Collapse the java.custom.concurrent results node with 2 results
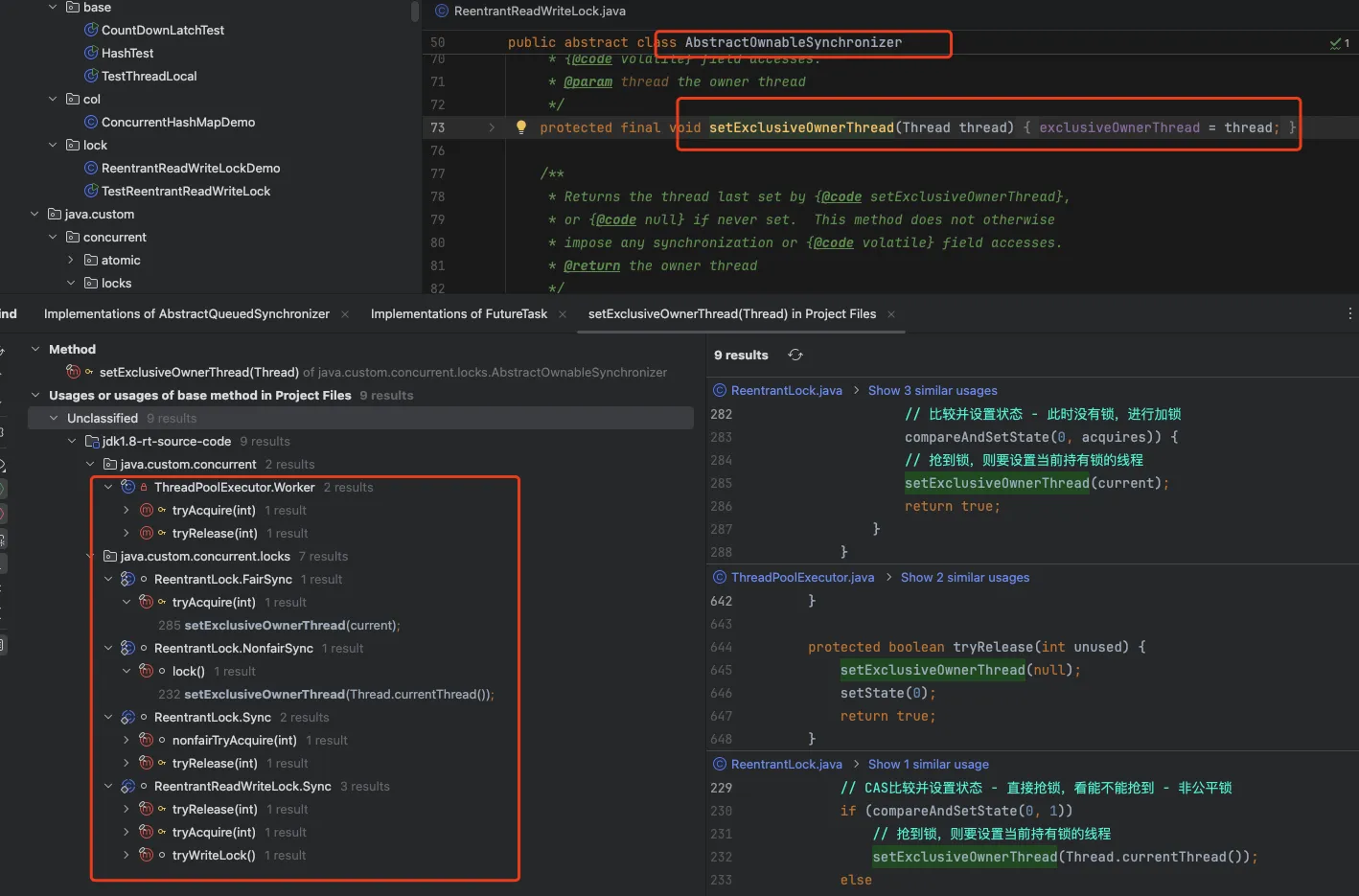1359x896 pixels. [90, 464]
